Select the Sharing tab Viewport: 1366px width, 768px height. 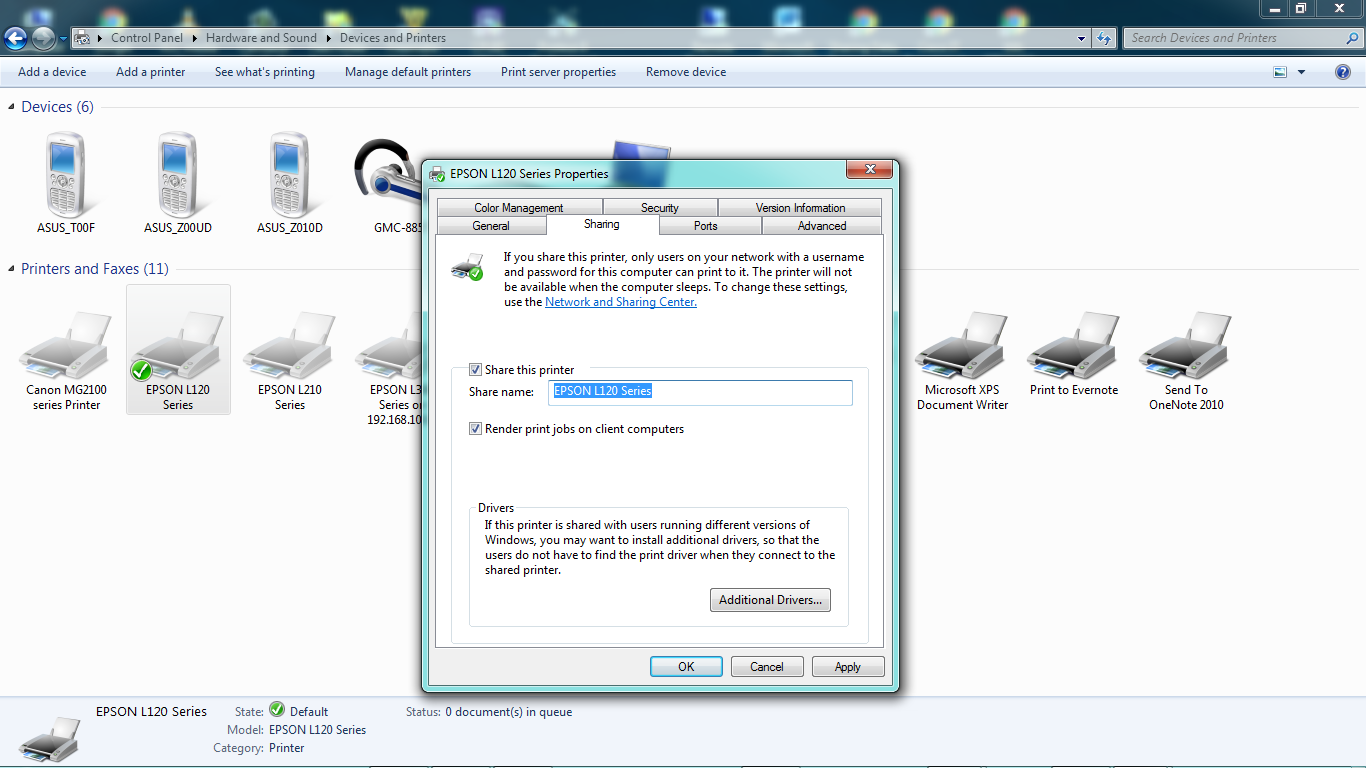601,224
